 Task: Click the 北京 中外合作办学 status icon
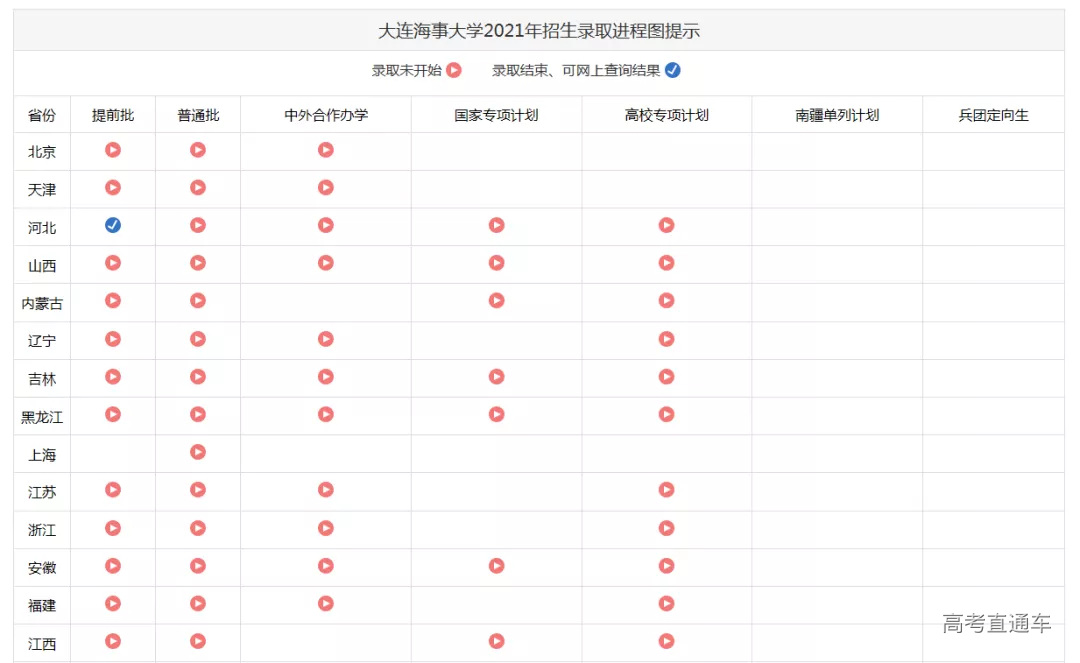[x=326, y=149]
